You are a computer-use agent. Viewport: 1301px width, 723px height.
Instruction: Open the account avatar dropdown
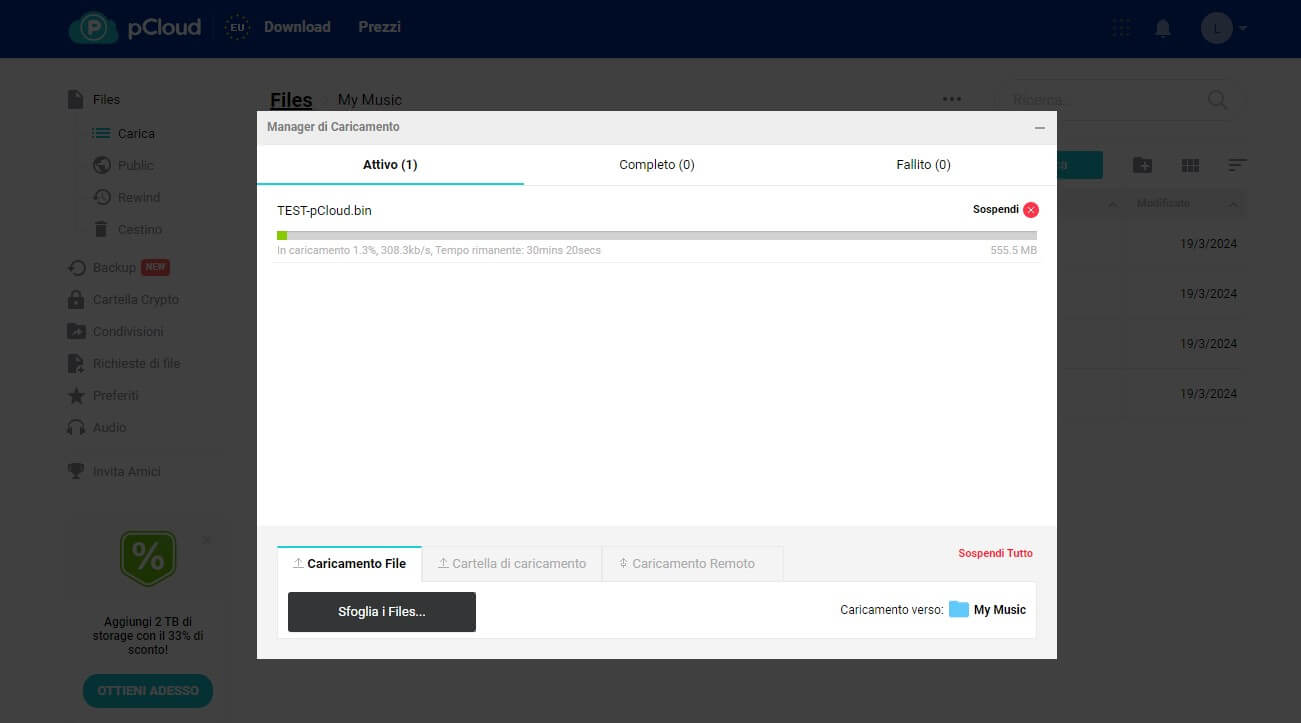pos(1224,28)
